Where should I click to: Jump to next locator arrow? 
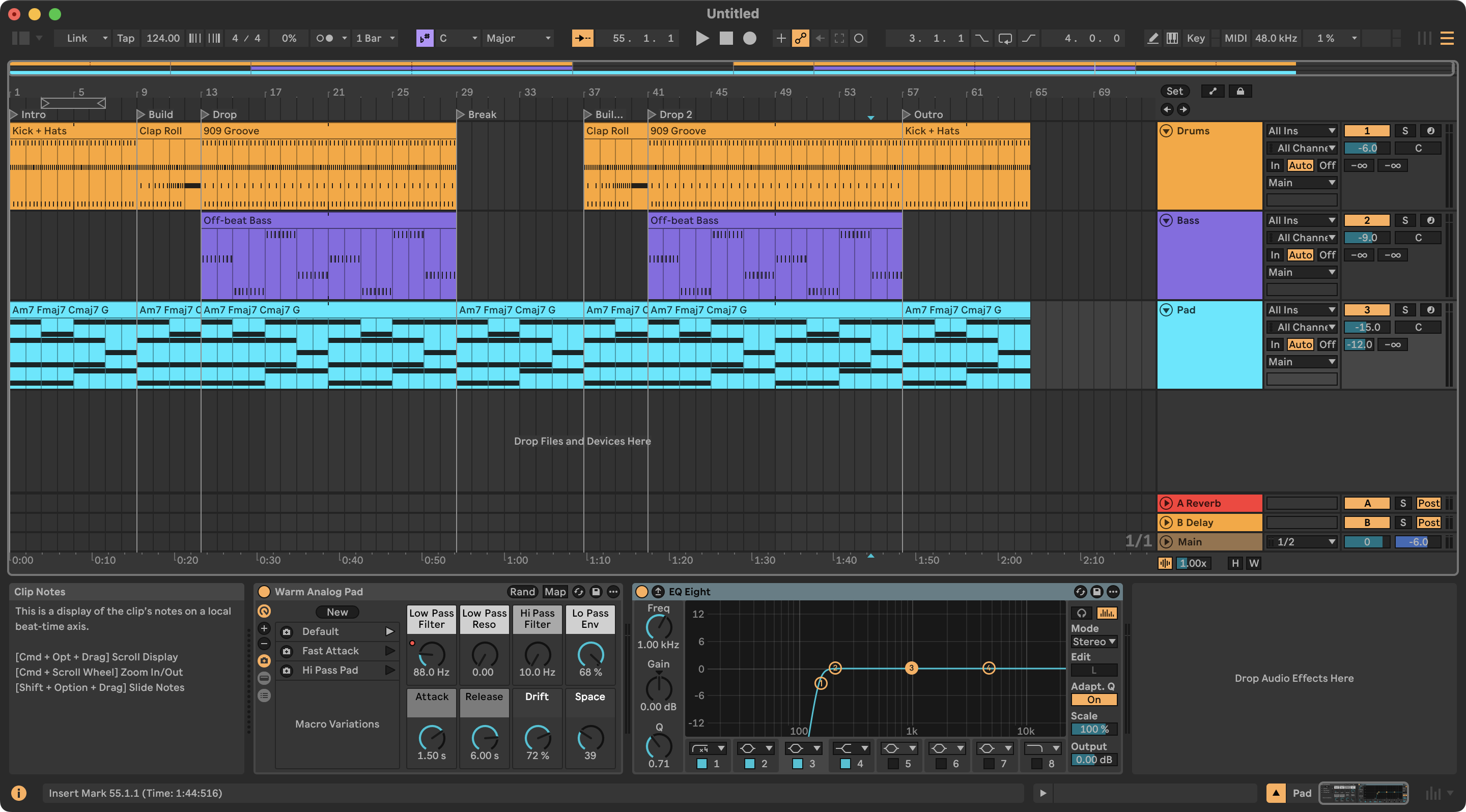(1183, 109)
